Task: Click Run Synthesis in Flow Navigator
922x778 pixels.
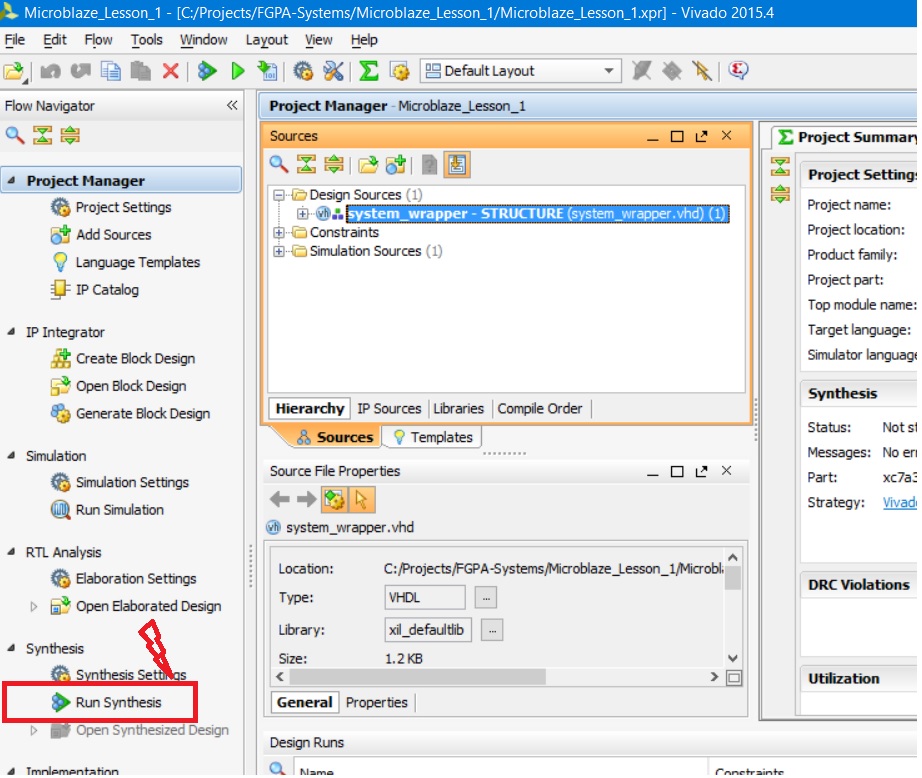Action: coord(118,703)
